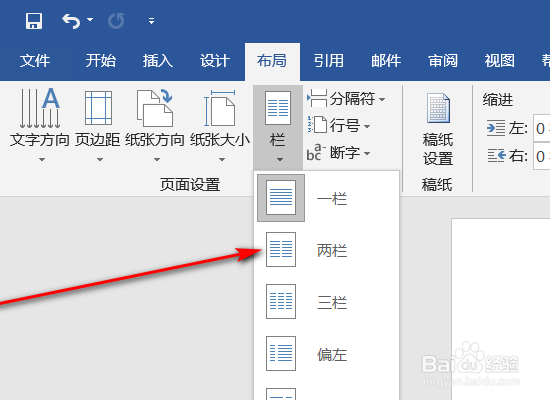The height and width of the screenshot is (400, 550).
Task: Click the 纸张方向 orientation icon
Action: (x=155, y=108)
